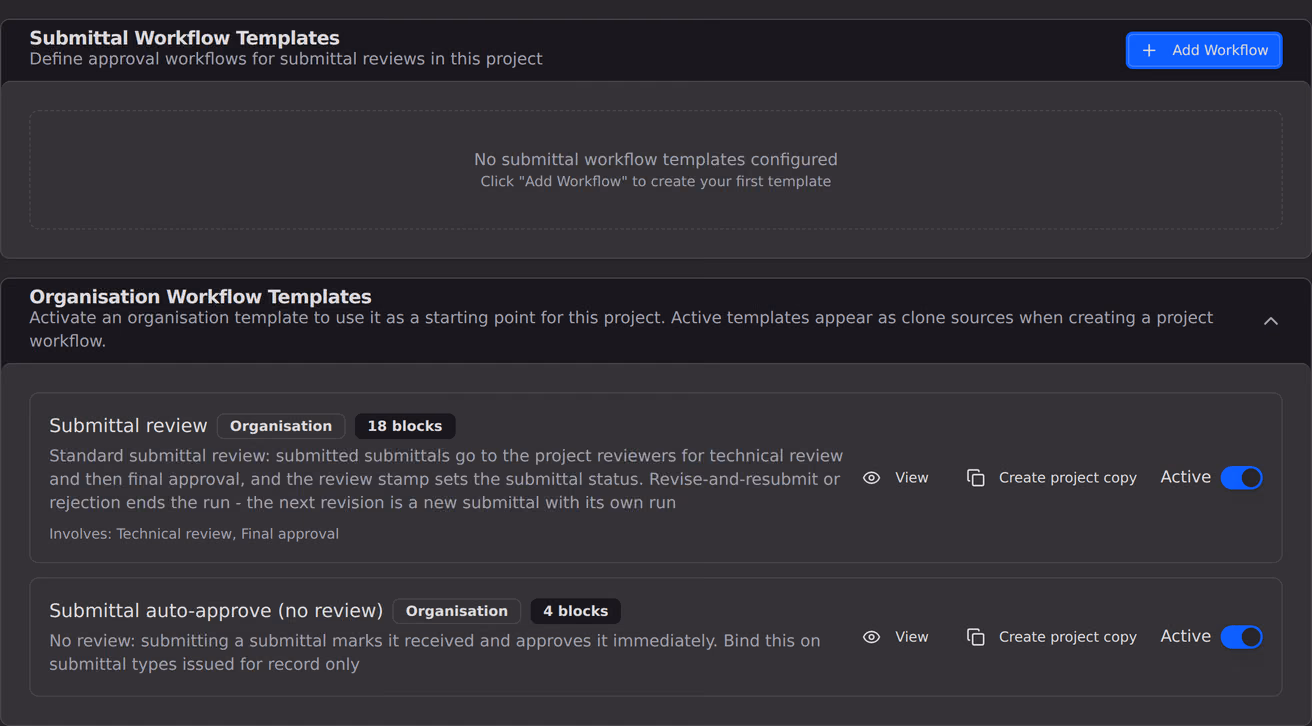This screenshot has height=726, width=1312.
Task: Select "Submittal auto-approve (no review)" title
Action: point(216,611)
